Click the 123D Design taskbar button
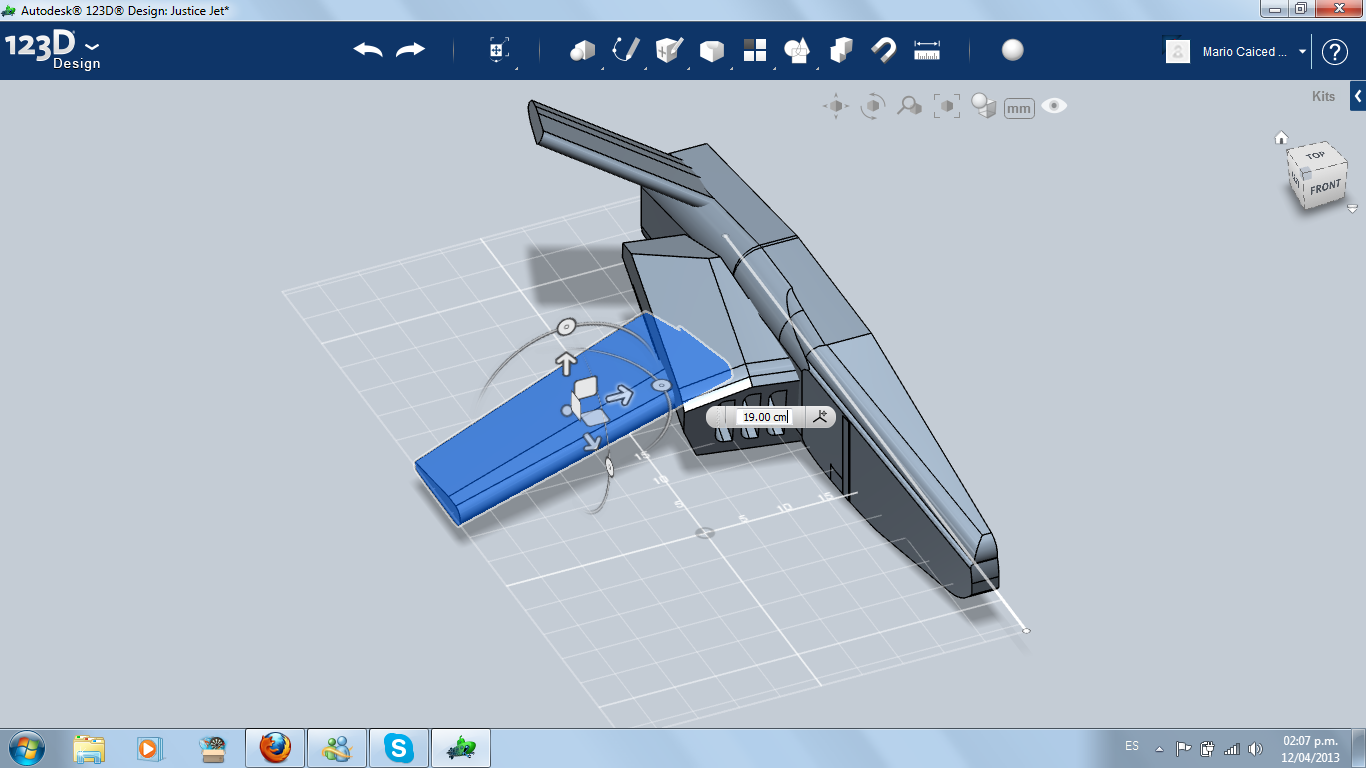The width and height of the screenshot is (1366, 768). [x=462, y=748]
